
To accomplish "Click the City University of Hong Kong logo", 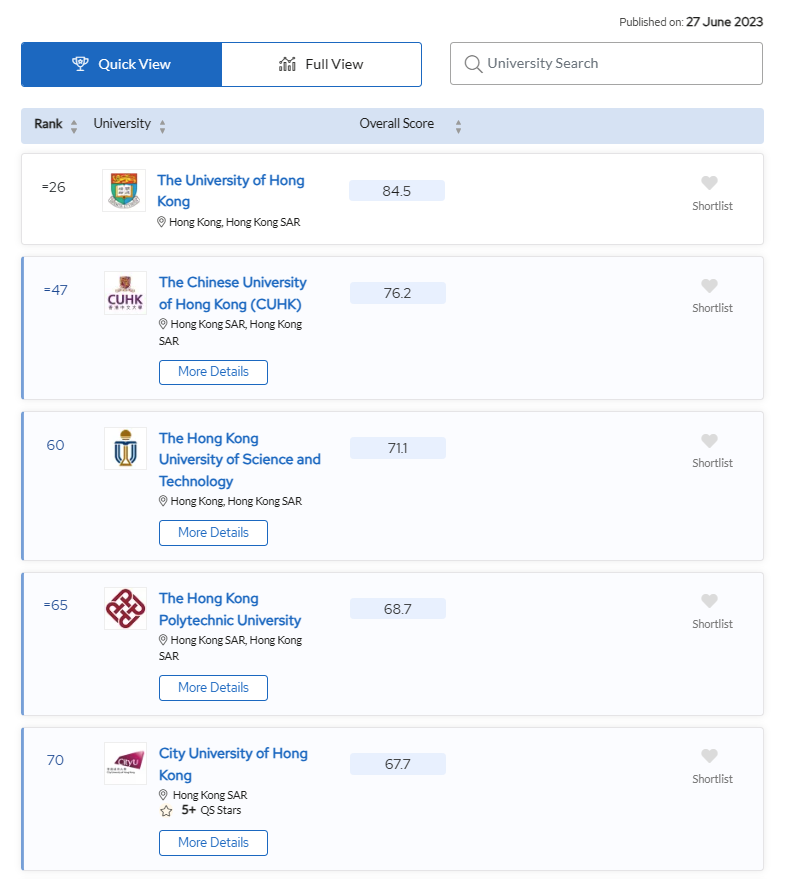I will [x=125, y=763].
